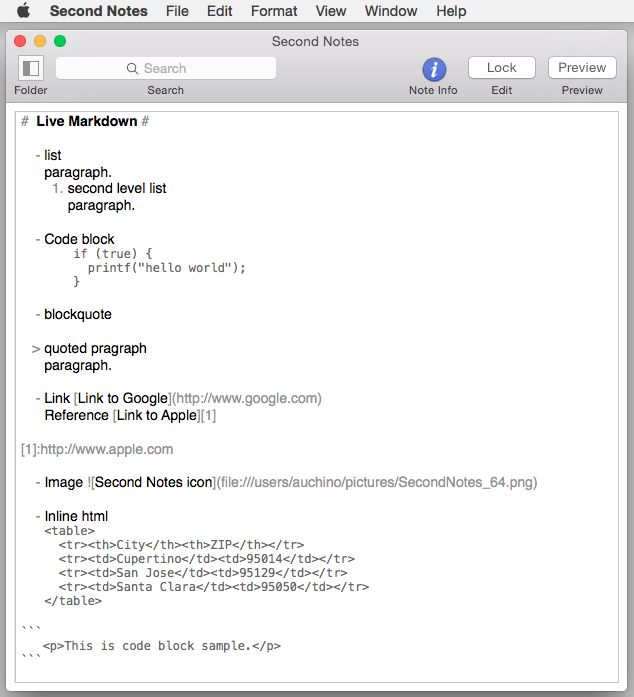Viewport: 634px width, 697px height.
Task: Click the printf("hello world"); code line
Action: click(x=166, y=268)
